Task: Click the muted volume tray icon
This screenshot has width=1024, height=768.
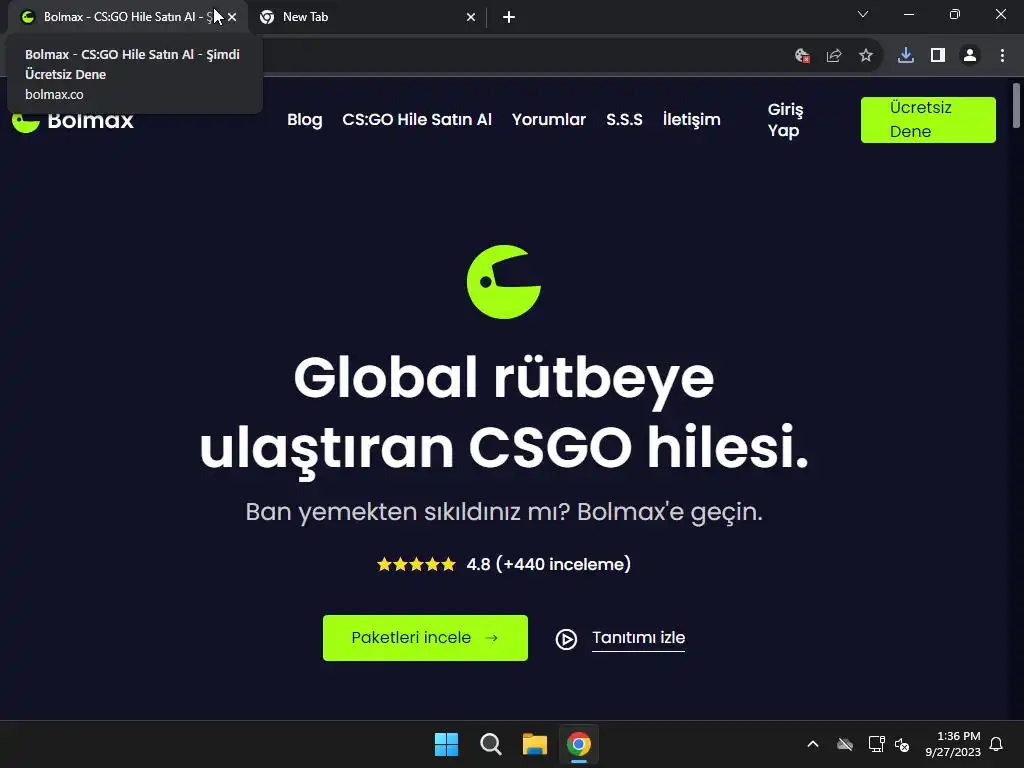Action: 902,744
